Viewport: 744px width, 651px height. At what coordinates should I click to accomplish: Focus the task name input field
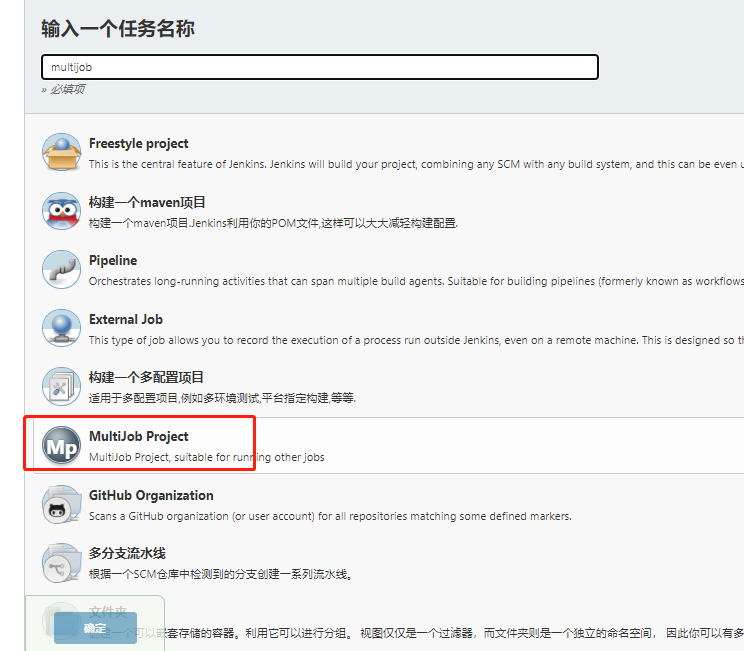(320, 67)
